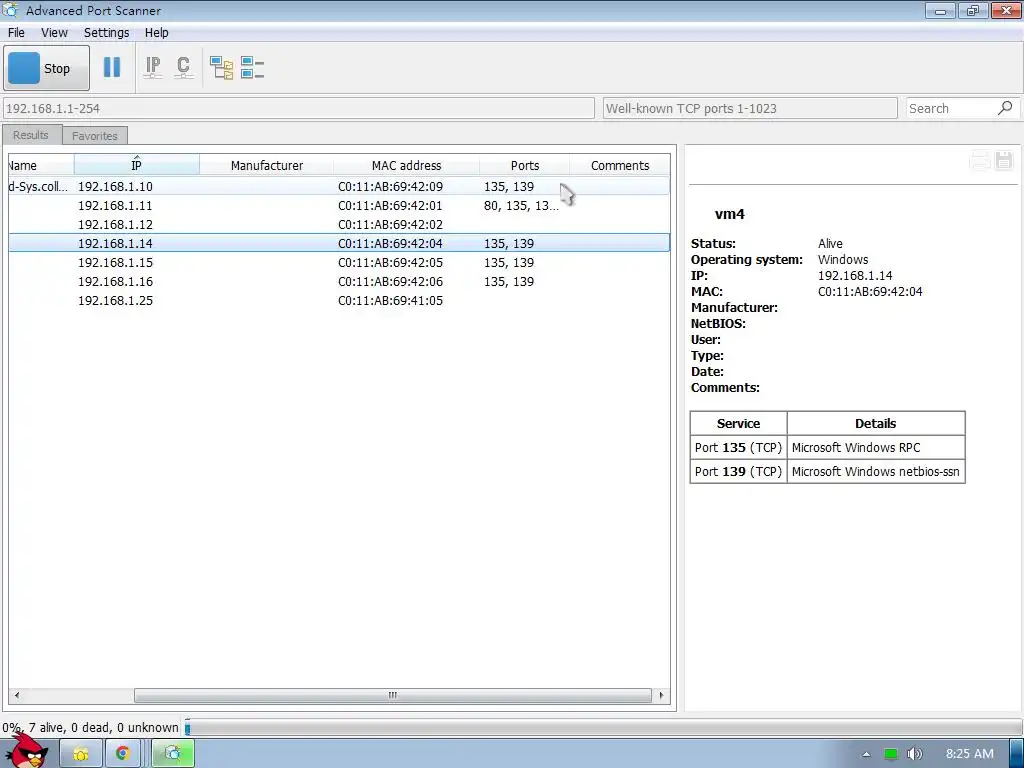This screenshot has width=1024, height=768.
Task: Click the green network tray icon
Action: (x=891, y=754)
